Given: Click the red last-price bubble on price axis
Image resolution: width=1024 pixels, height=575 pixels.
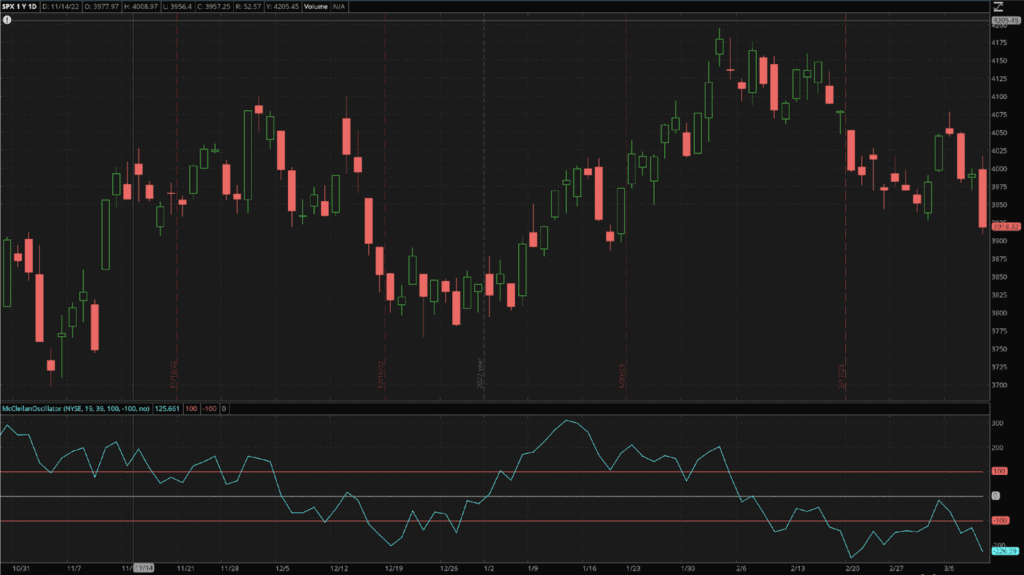Looking at the screenshot, I should point(1006,227).
